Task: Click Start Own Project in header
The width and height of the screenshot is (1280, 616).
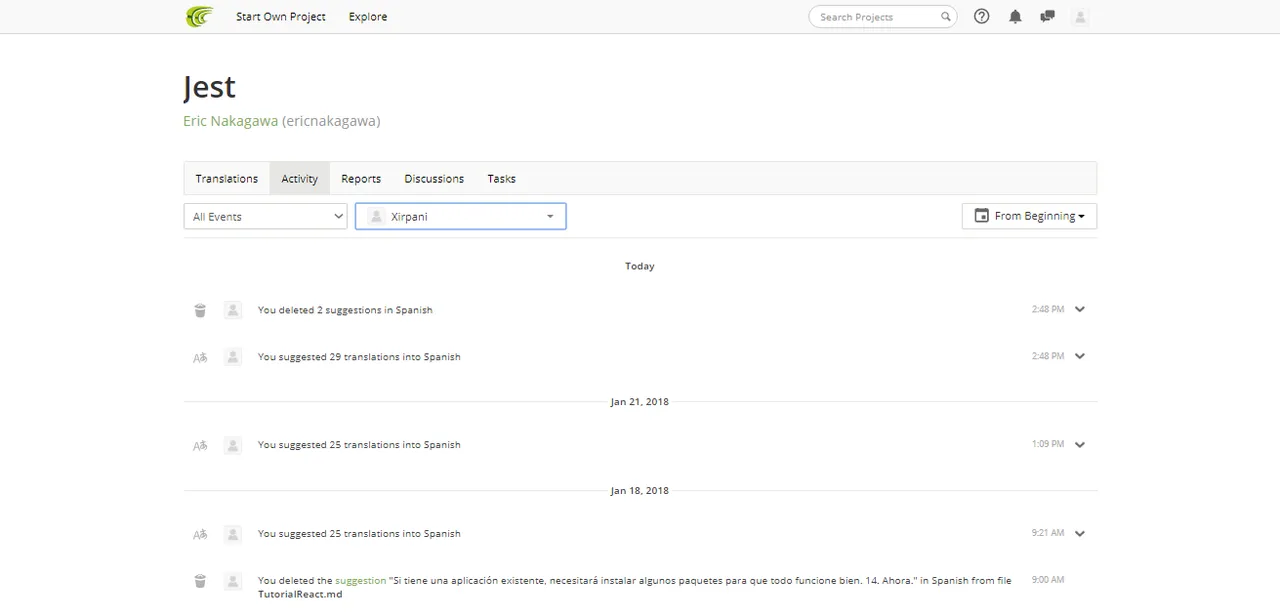Action: [x=281, y=17]
